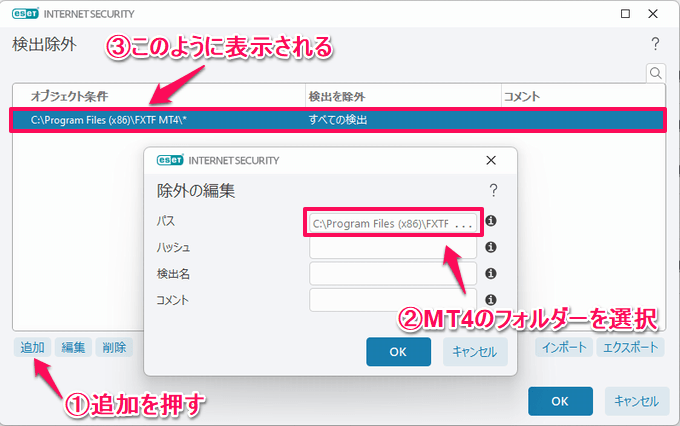Confirm the 除外の編集 dialog with OK

(x=398, y=351)
